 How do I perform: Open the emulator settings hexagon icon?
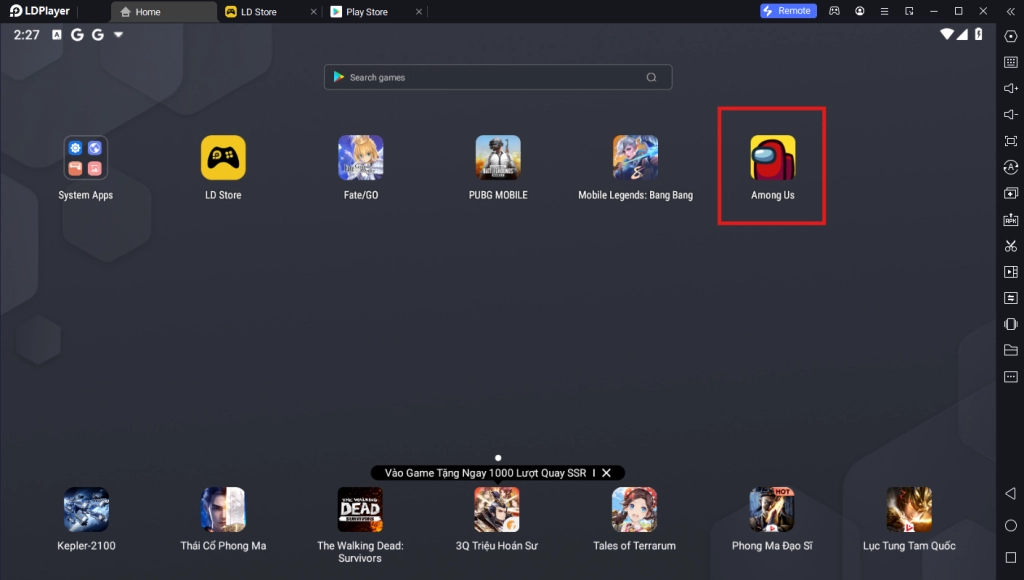(1010, 37)
